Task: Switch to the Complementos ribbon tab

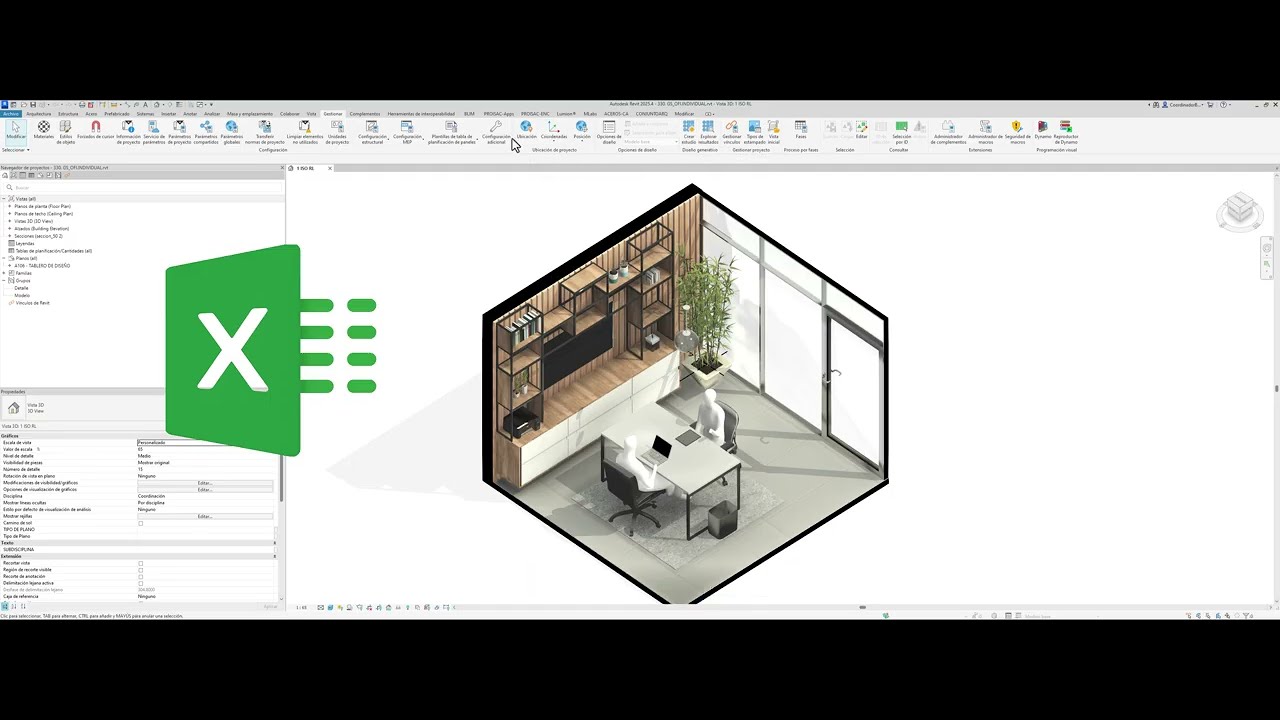Action: point(365,114)
